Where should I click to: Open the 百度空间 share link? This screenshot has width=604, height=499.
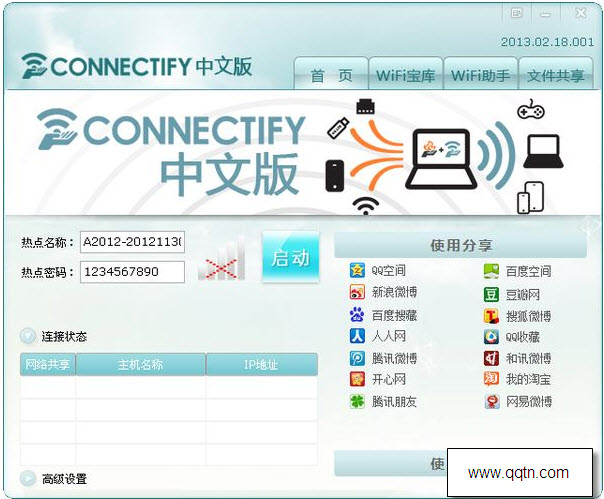pos(527,271)
